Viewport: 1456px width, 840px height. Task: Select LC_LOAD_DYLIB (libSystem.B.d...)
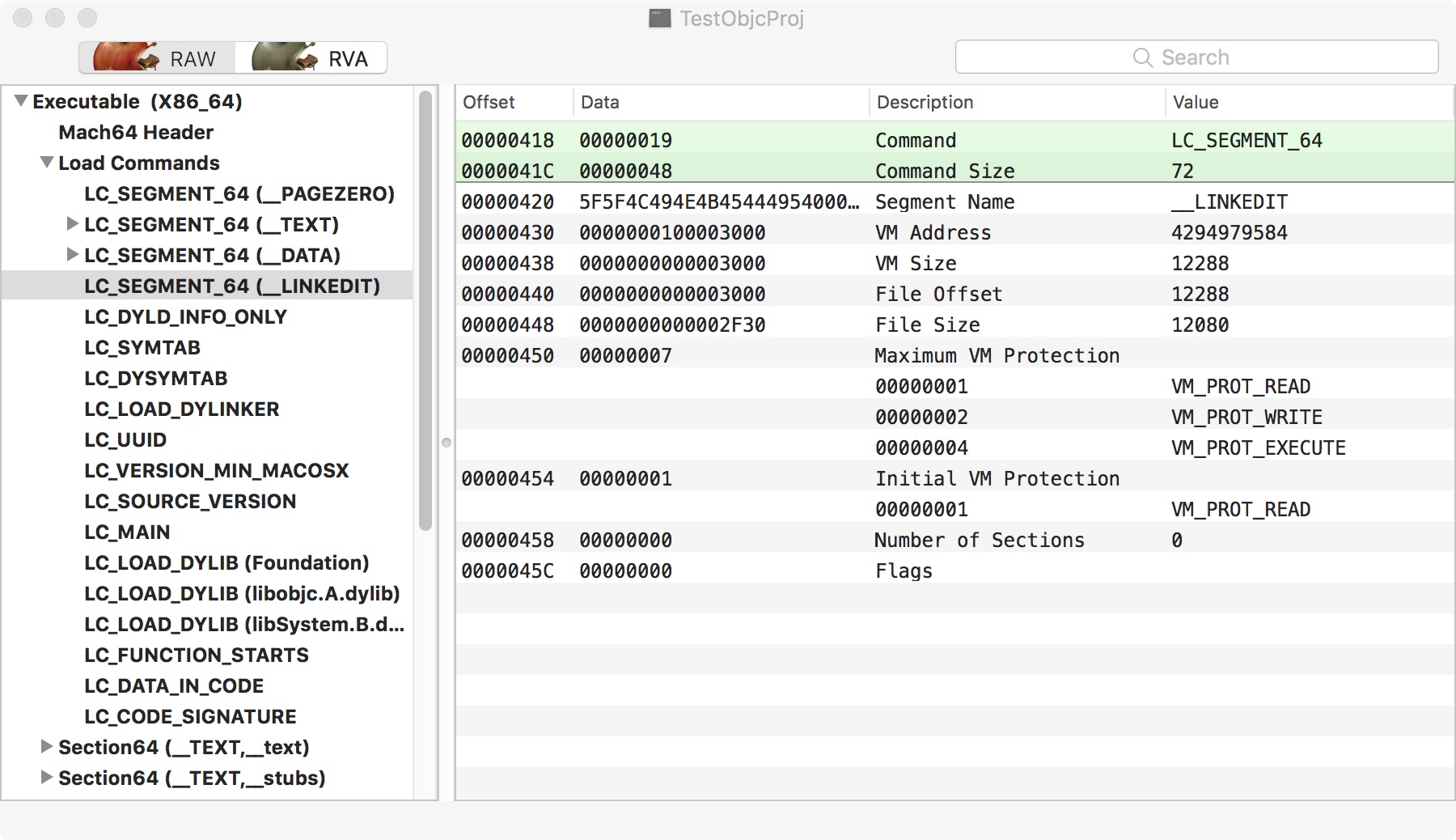(244, 624)
